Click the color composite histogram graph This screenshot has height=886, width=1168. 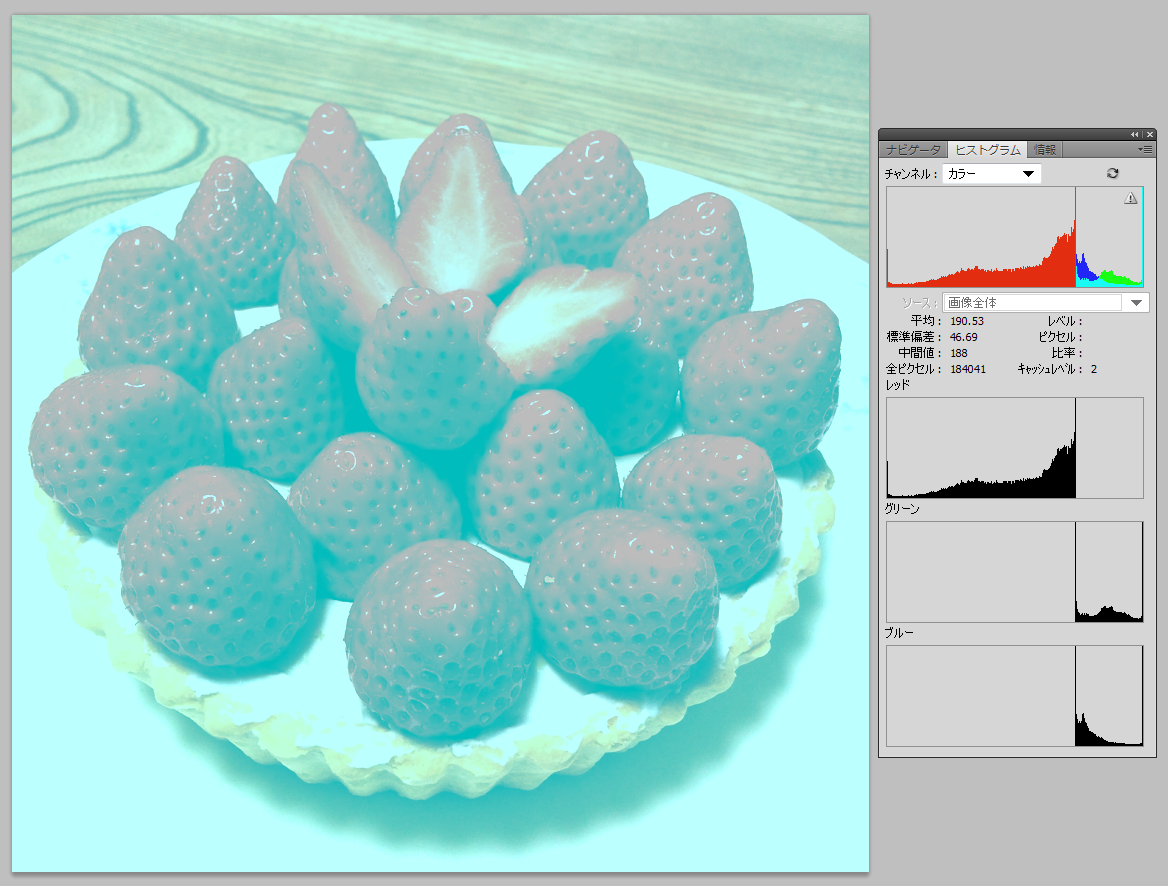(x=1015, y=237)
